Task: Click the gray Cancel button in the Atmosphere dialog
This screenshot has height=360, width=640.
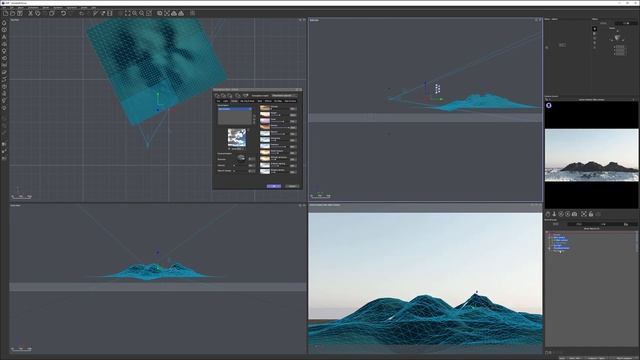Action: (x=291, y=186)
